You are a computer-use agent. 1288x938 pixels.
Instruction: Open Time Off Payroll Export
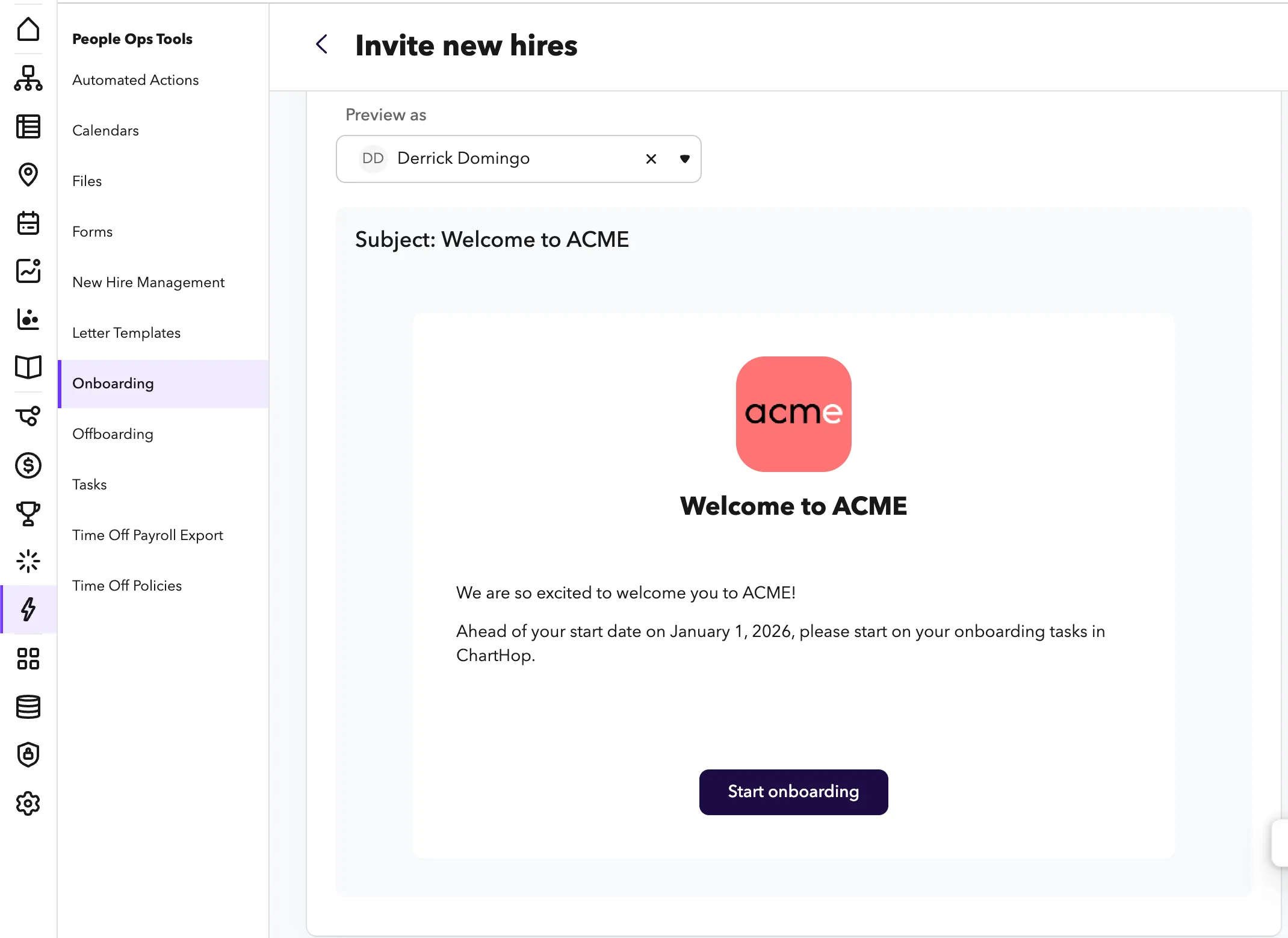coord(147,535)
